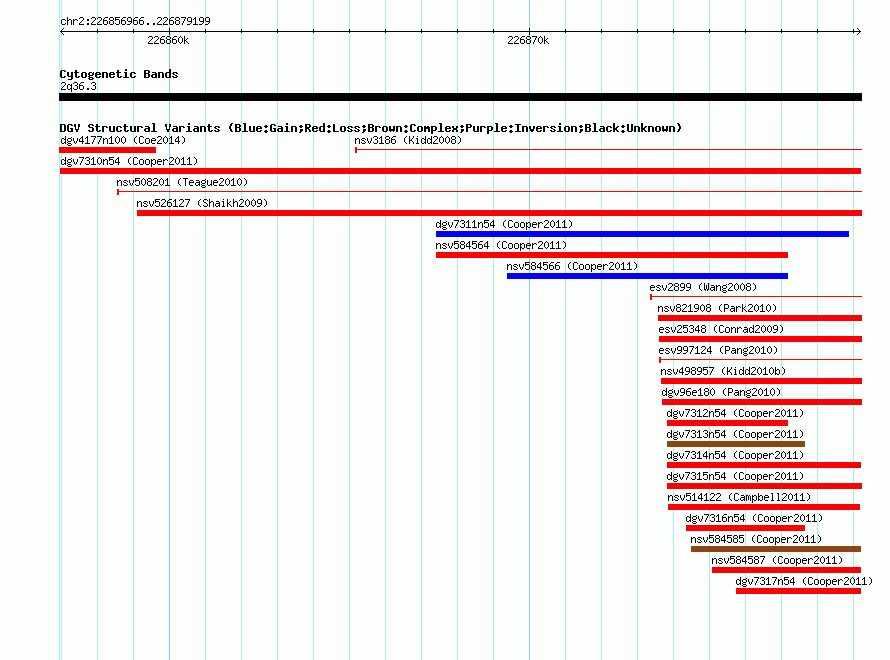Image resolution: width=890 pixels, height=660 pixels.
Task: Select the 2q36.3 band label
Action: point(78,86)
